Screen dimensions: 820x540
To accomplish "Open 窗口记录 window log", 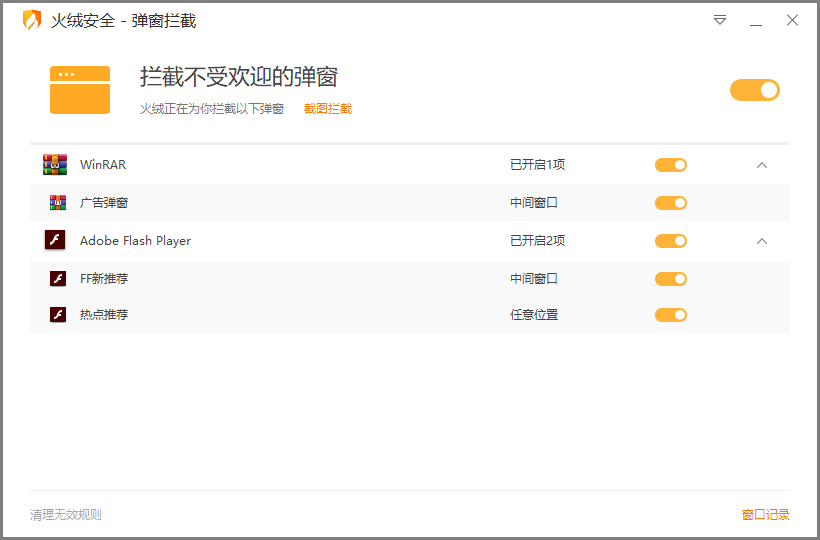I will pyautogui.click(x=765, y=515).
